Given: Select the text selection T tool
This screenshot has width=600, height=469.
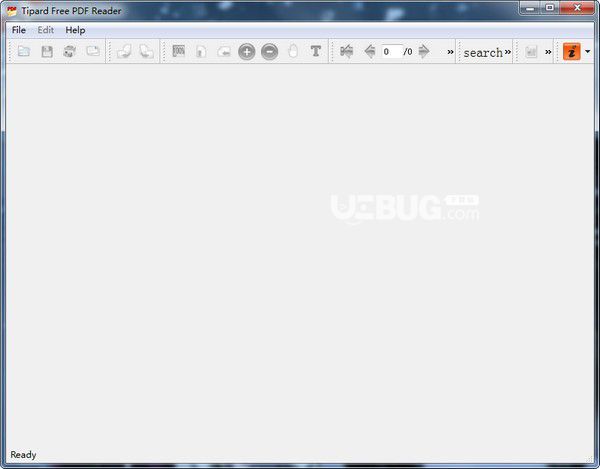Looking at the screenshot, I should click(316, 51).
